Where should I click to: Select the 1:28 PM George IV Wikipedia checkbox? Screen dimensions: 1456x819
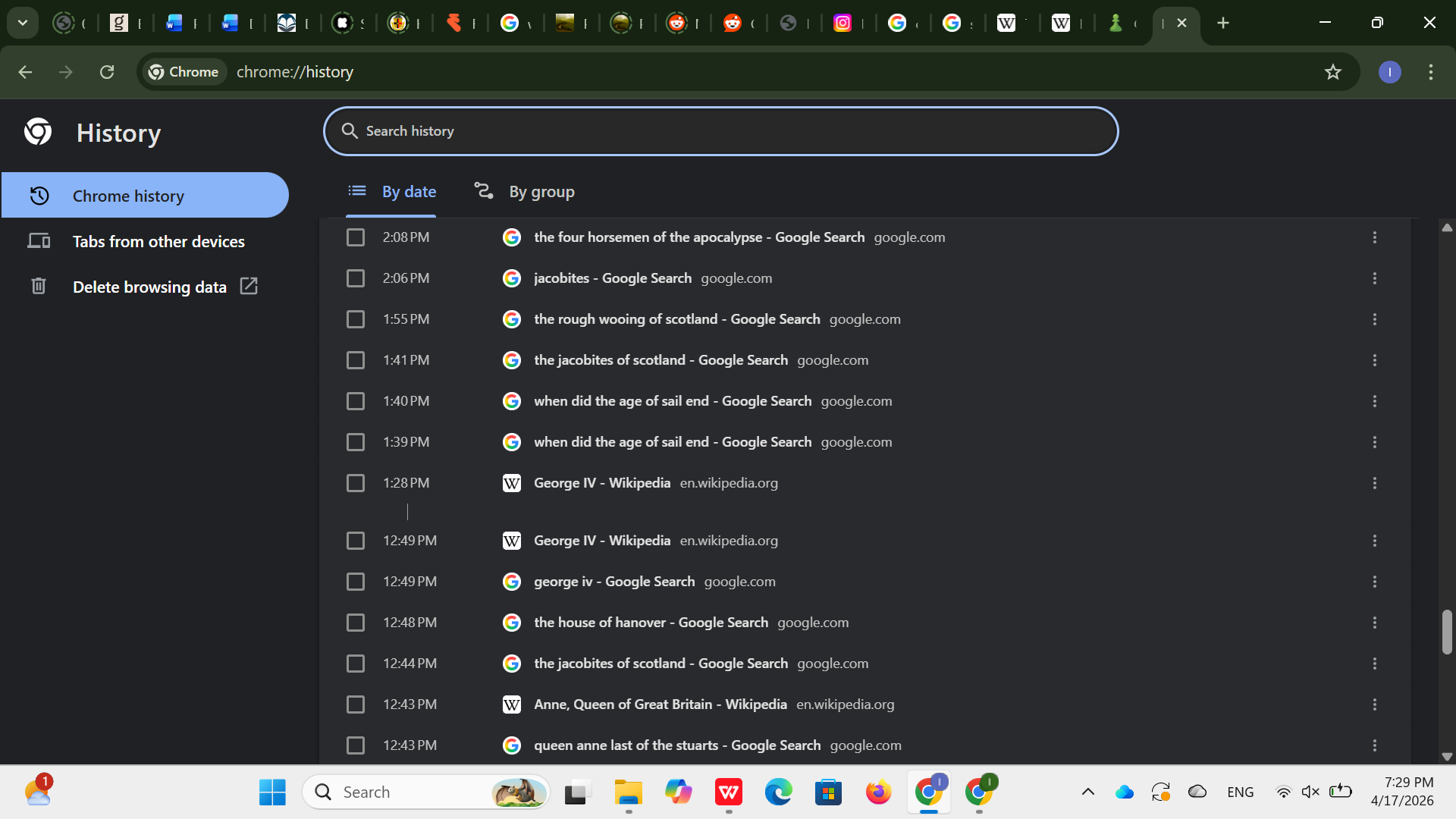point(356,483)
